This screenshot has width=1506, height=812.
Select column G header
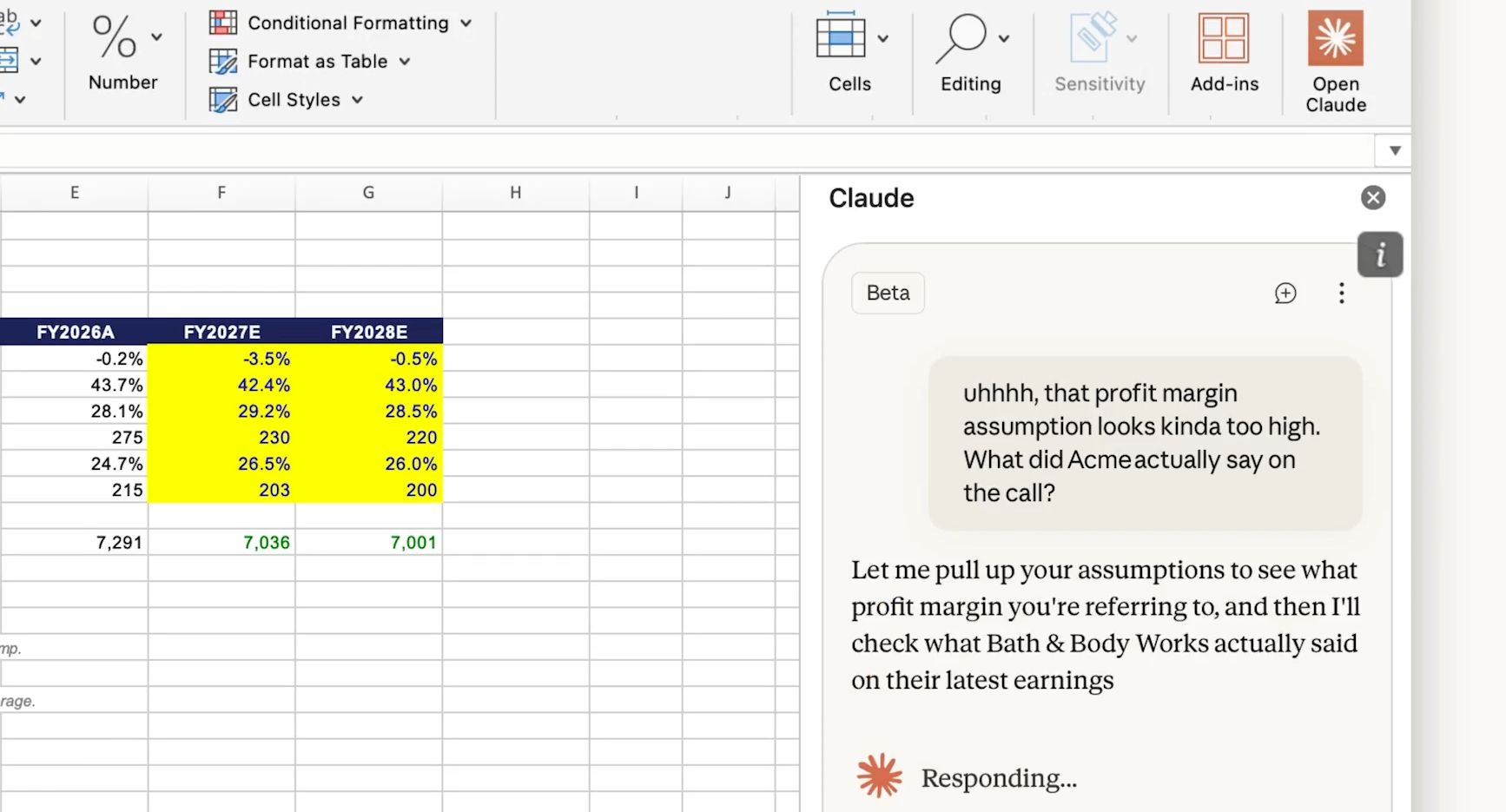pyautogui.click(x=369, y=193)
